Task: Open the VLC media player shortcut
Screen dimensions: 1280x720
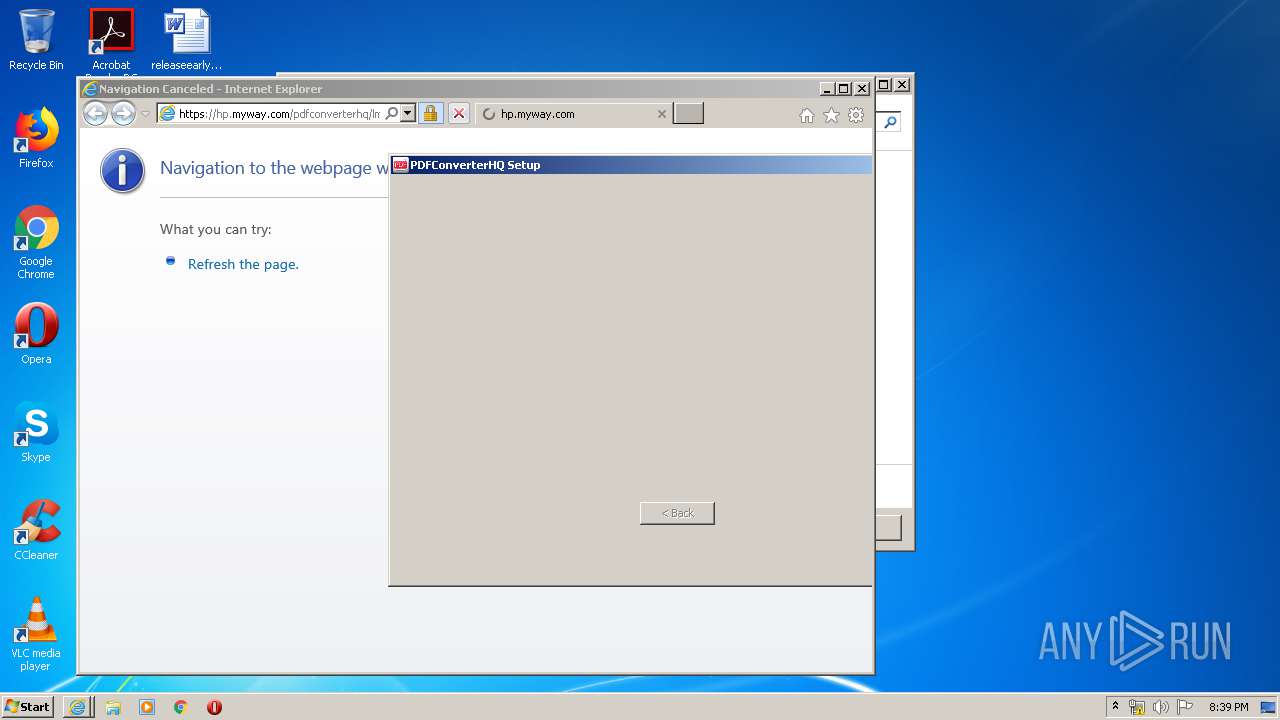Action: point(36,634)
